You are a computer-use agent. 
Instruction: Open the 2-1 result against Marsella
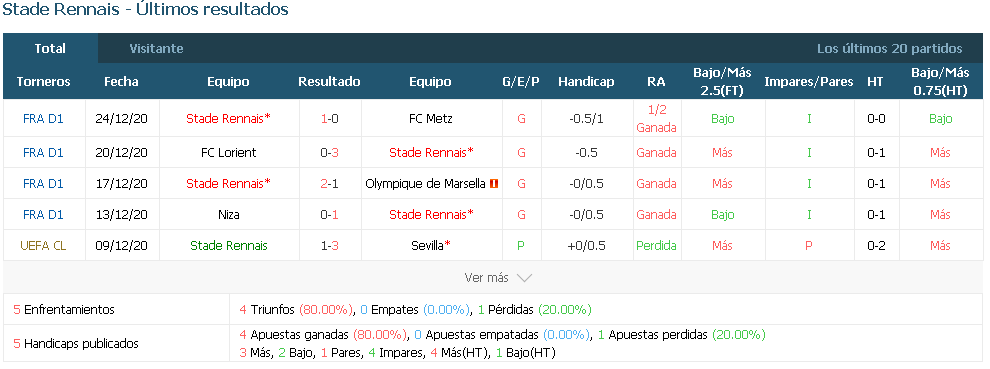(x=330, y=184)
